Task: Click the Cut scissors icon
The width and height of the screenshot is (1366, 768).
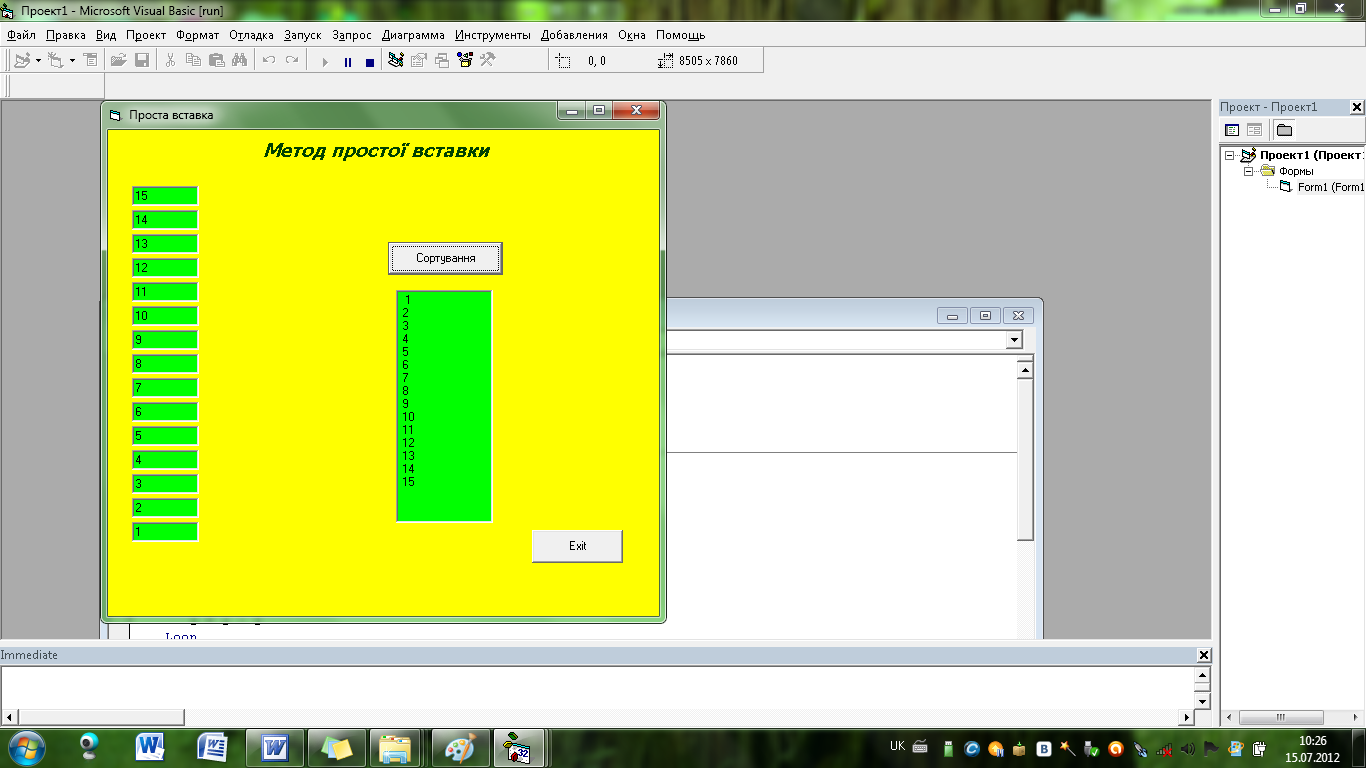Action: [170, 60]
